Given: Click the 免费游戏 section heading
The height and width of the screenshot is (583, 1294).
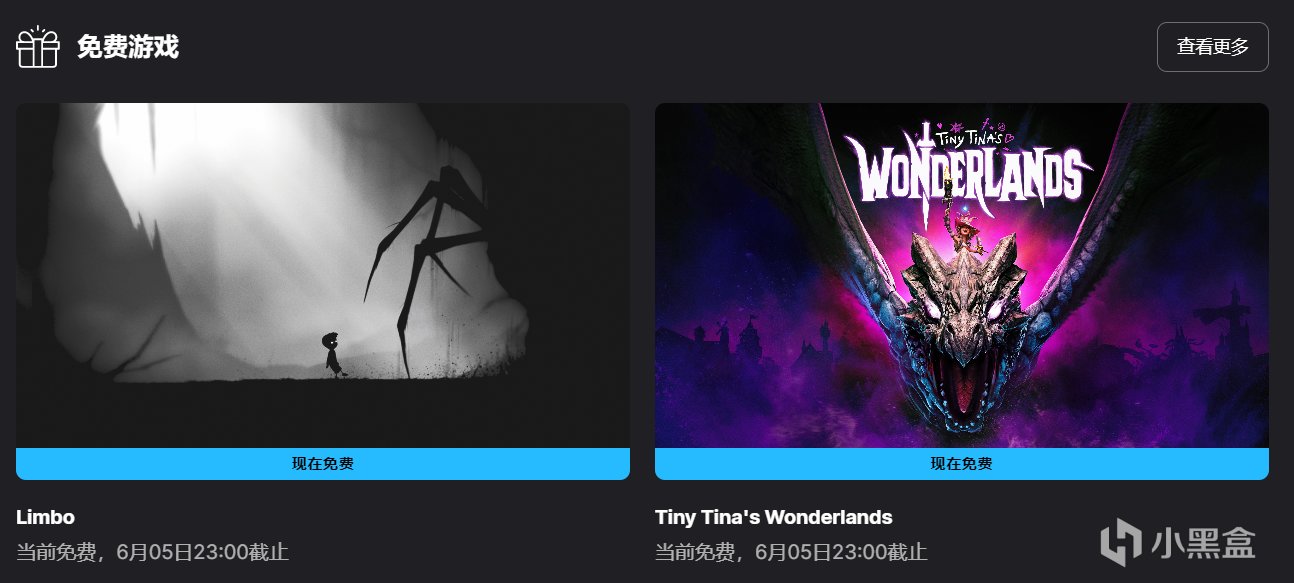Looking at the screenshot, I should [x=128, y=46].
